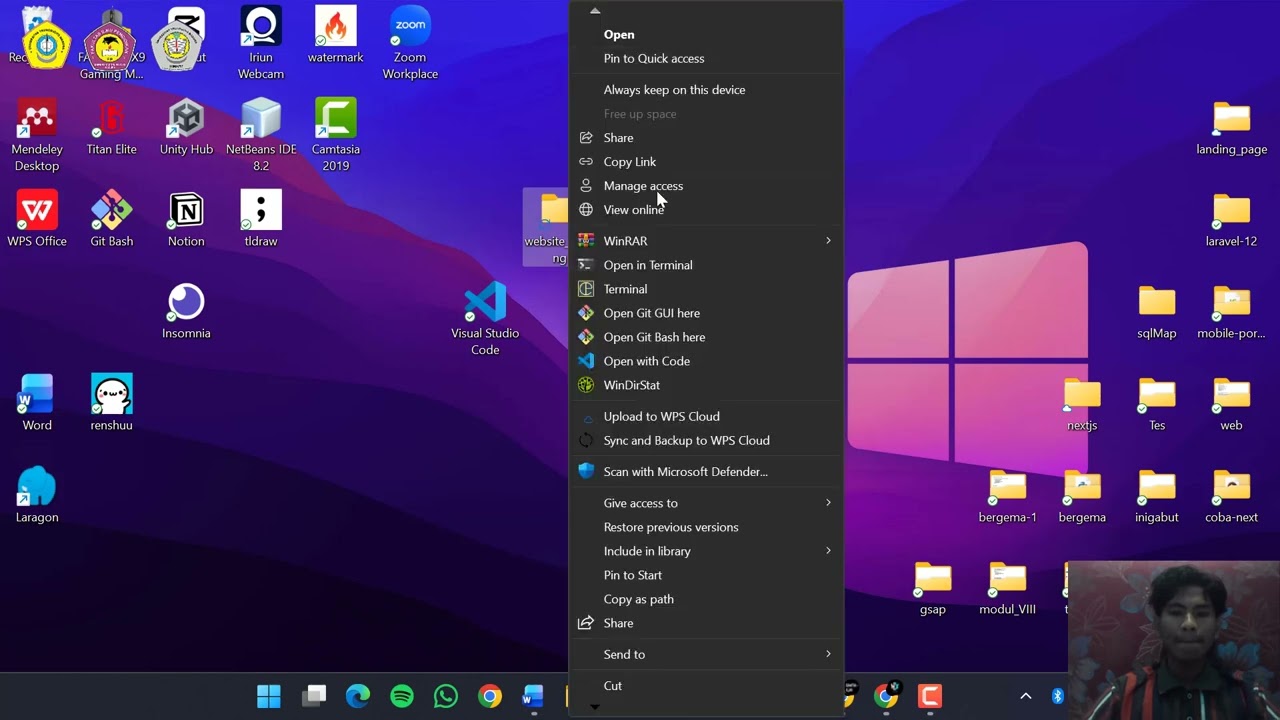Viewport: 1280px width, 720px height.
Task: Select the Insomnia desktop icon
Action: coord(186,311)
